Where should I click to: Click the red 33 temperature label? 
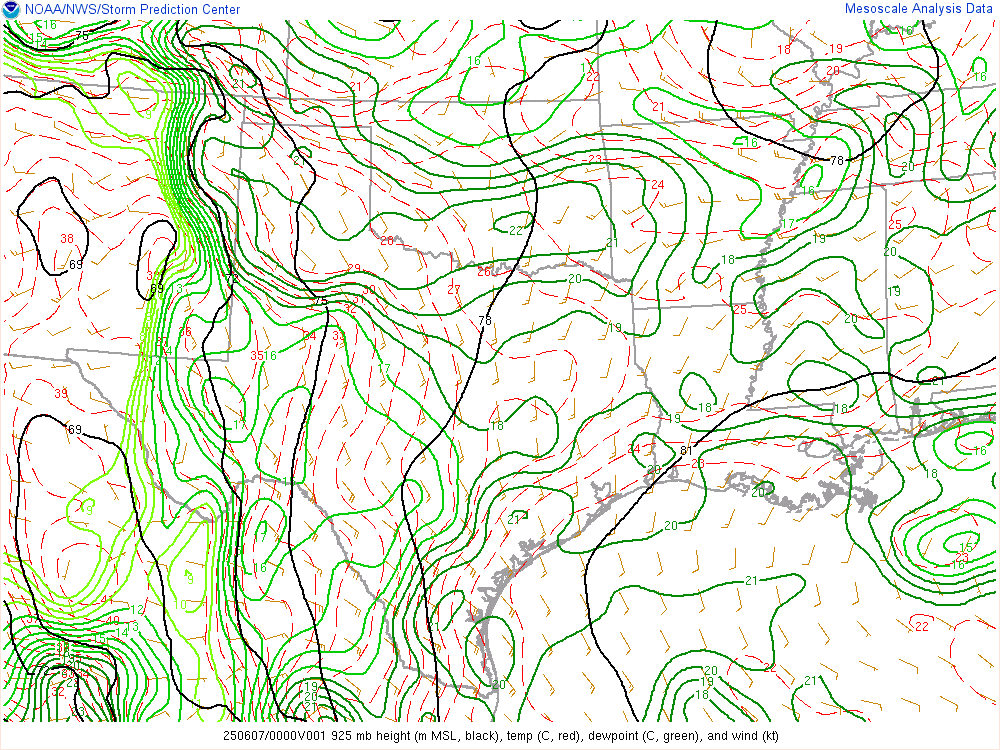(338, 336)
